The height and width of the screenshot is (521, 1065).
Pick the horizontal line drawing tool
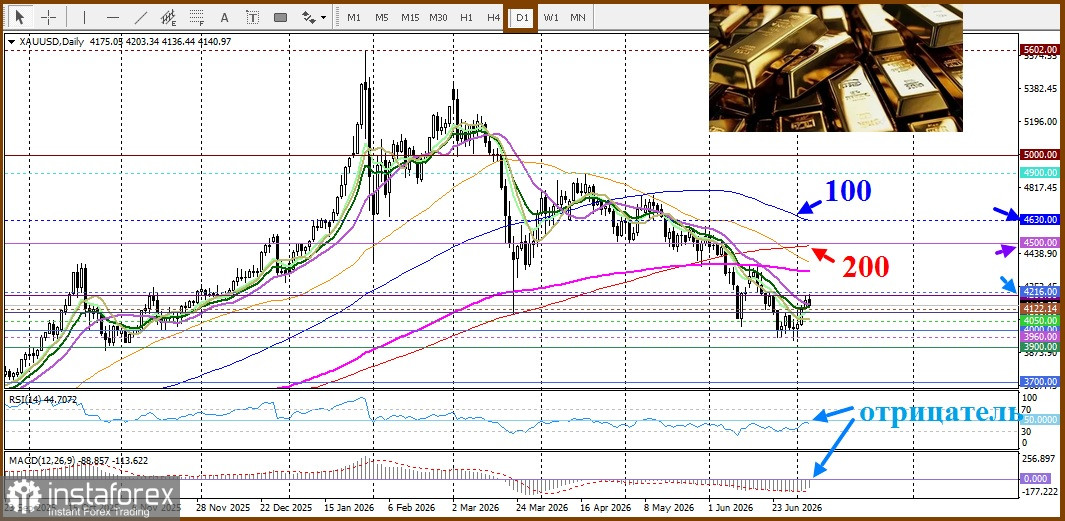tap(113, 17)
